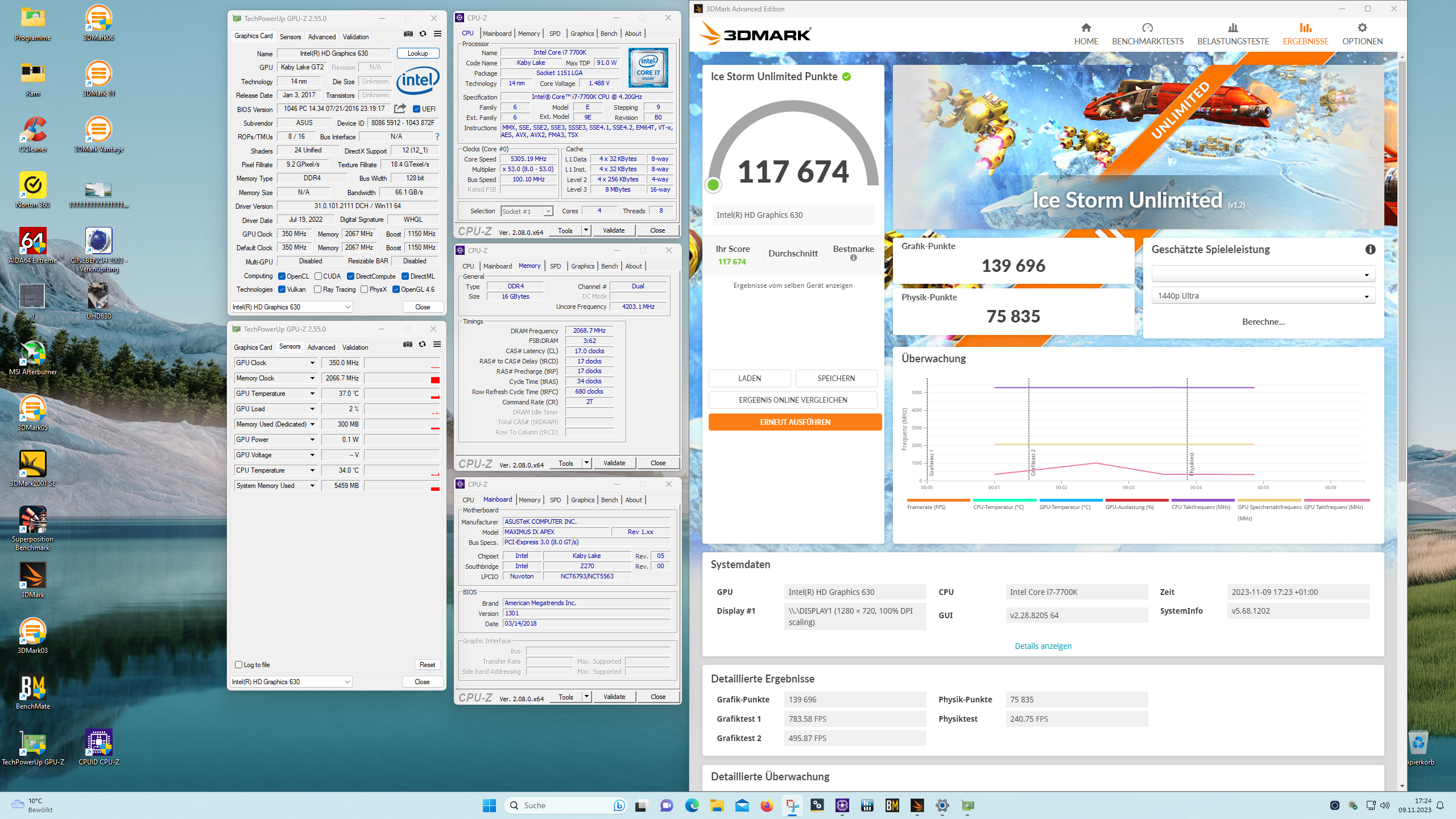Open File Explorer from the taskbar
This screenshot has width=1456, height=819.
717,805
